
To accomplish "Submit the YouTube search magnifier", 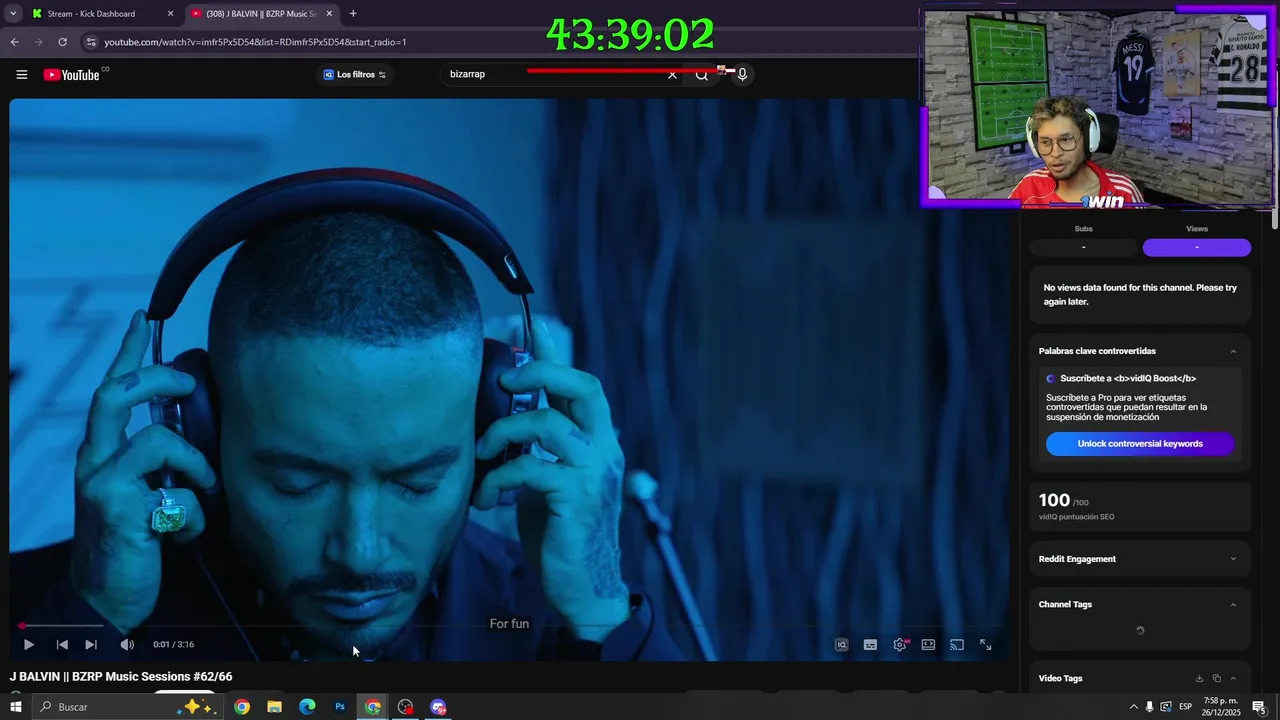I will click(x=702, y=74).
